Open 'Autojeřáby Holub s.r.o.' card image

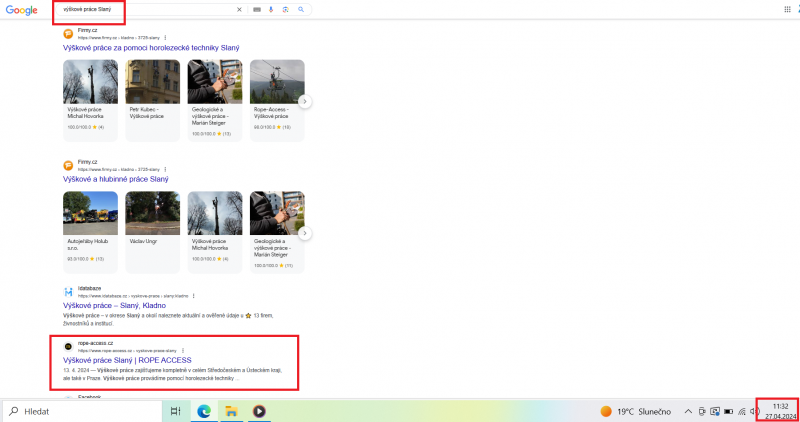[x=90, y=213]
